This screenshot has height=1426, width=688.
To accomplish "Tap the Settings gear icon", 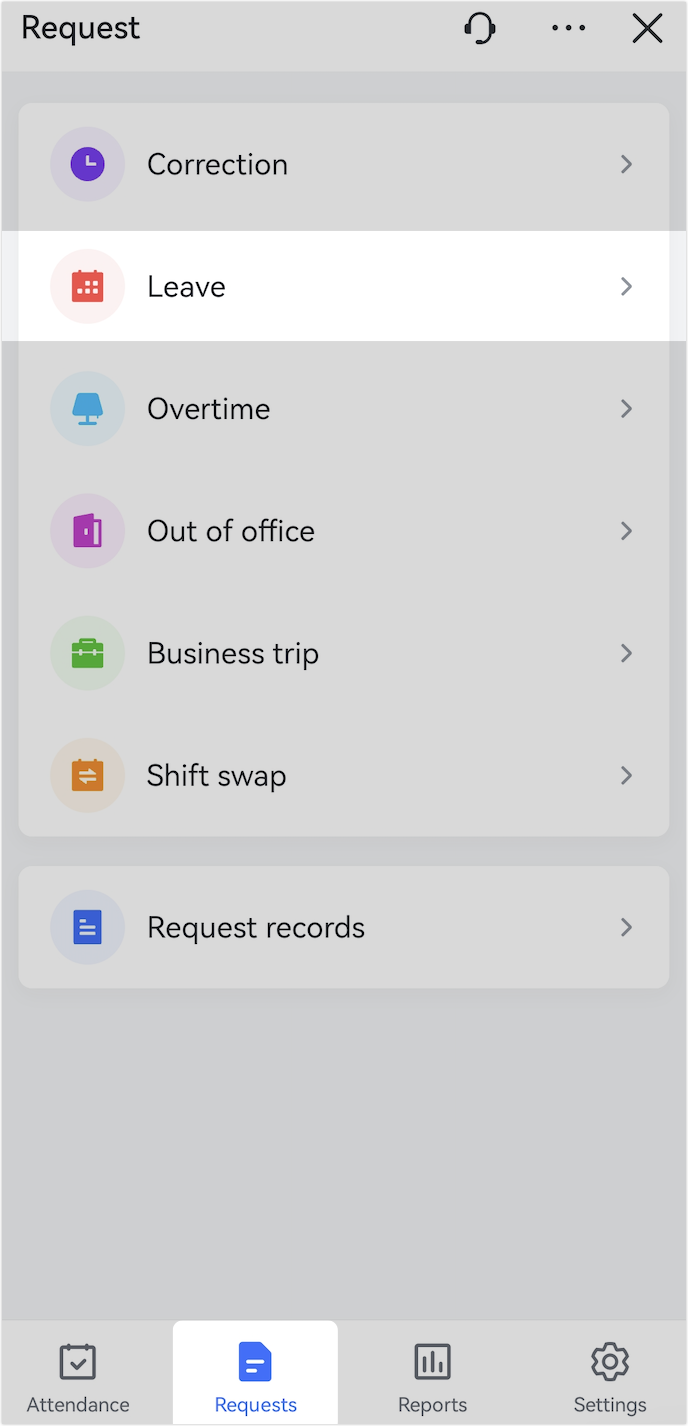I will [609, 1361].
